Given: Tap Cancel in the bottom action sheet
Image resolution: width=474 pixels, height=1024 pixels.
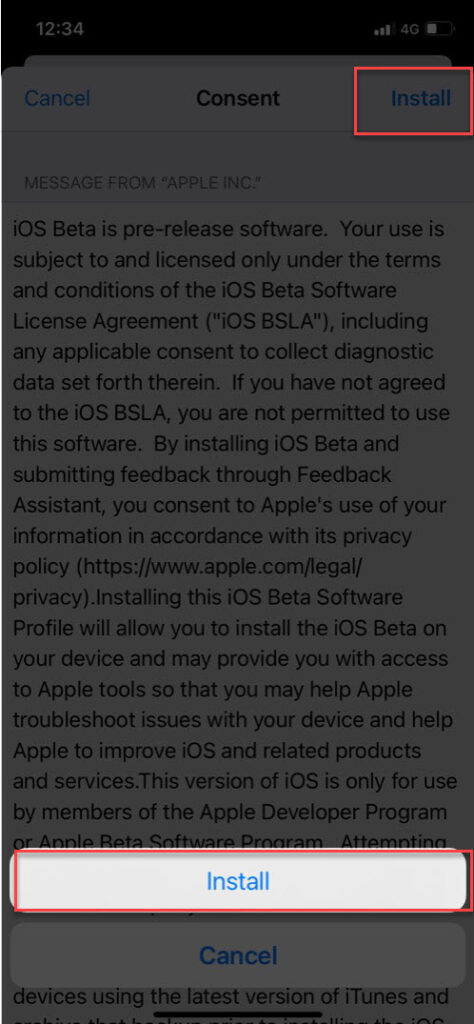Looking at the screenshot, I should point(238,955).
